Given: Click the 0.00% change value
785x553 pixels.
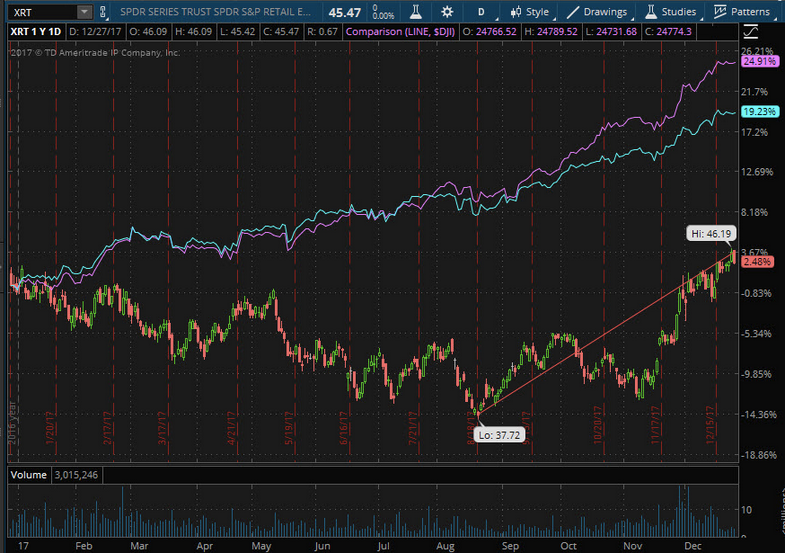Looking at the screenshot, I should click(x=383, y=16).
